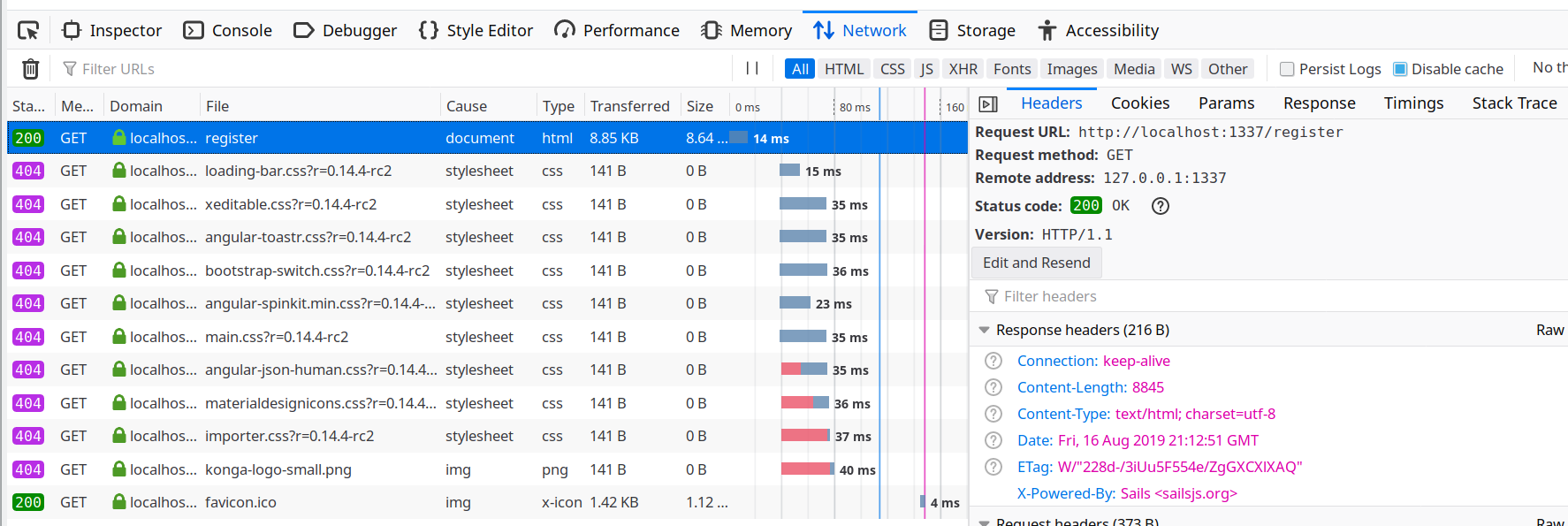The height and width of the screenshot is (526, 1568).
Task: Open help icon beside Content-Length header
Action: tap(993, 387)
